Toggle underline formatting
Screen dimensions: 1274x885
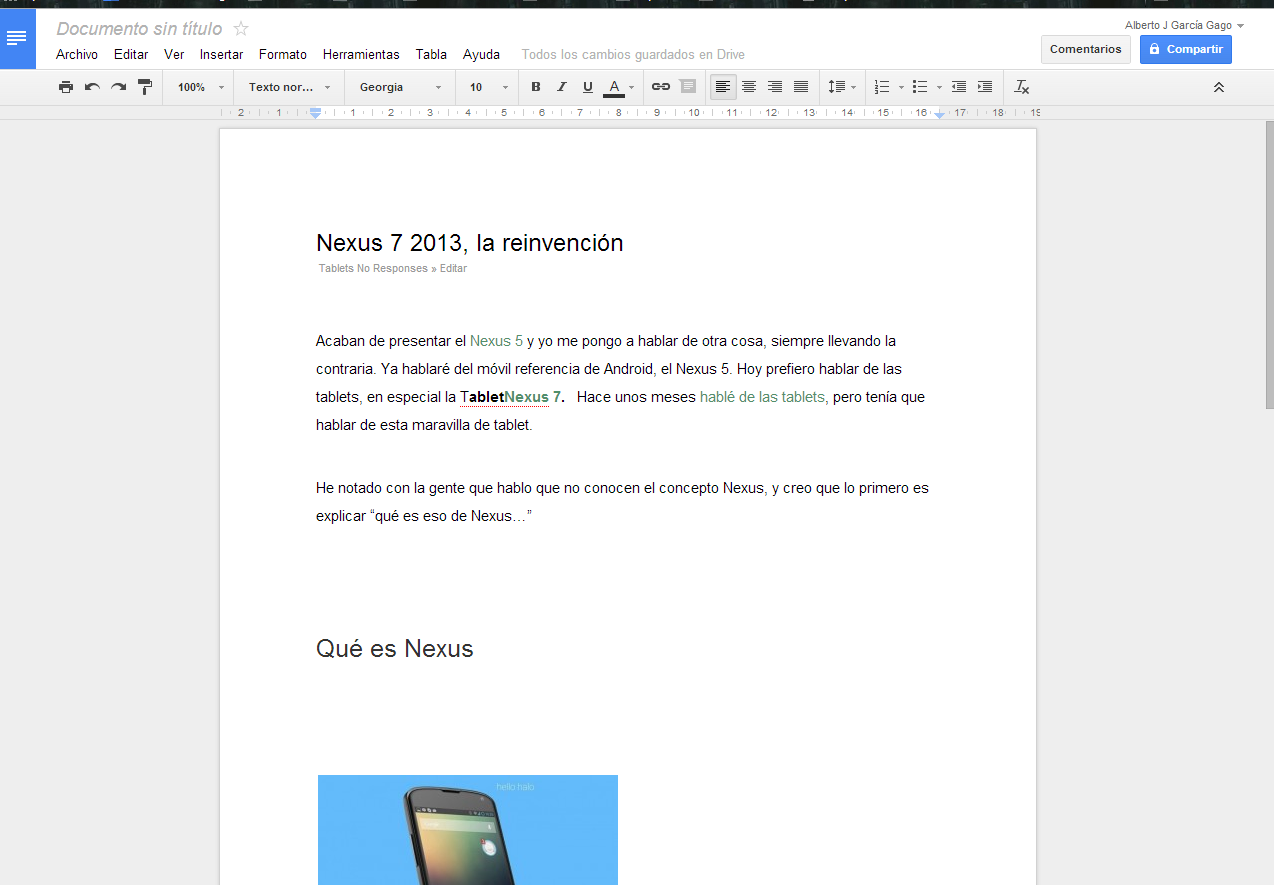588,87
